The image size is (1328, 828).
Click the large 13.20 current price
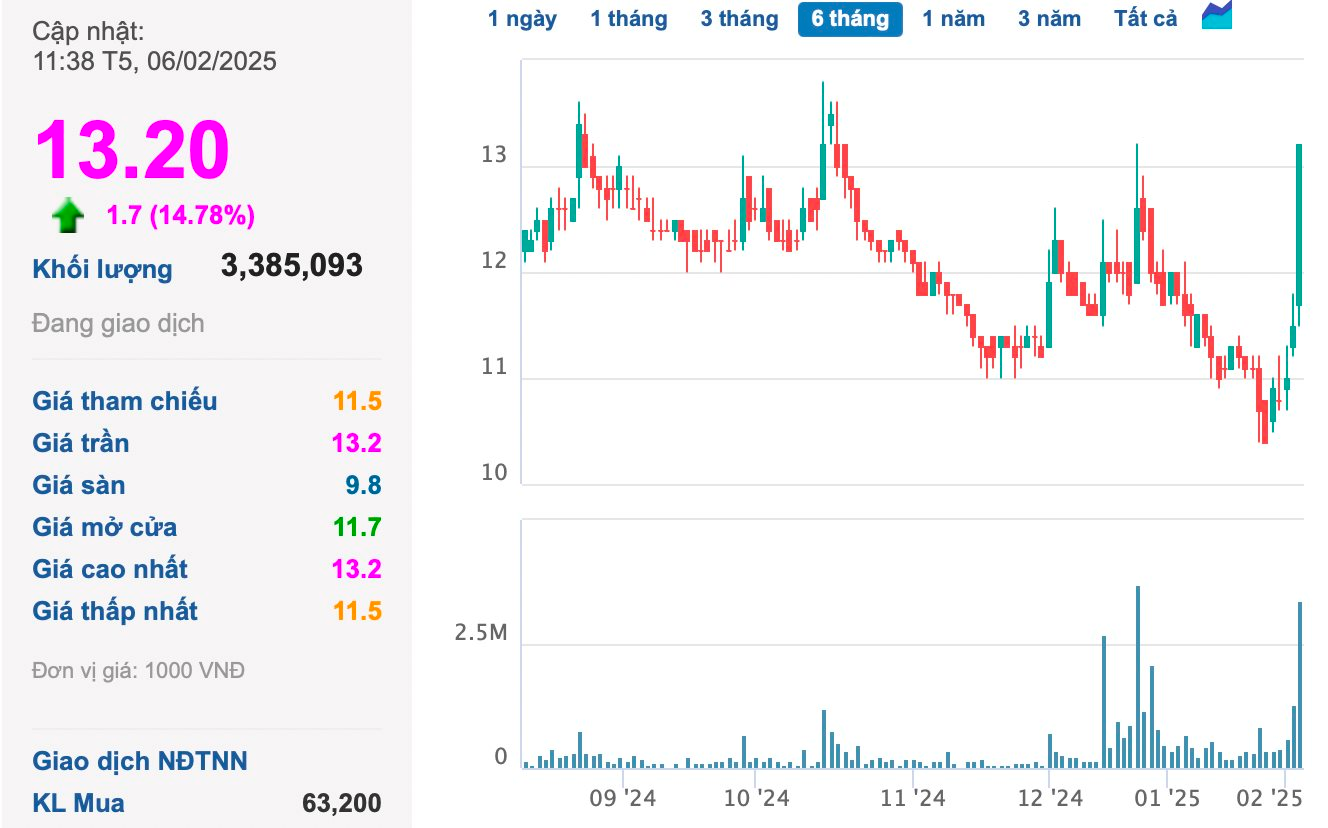click(x=132, y=150)
